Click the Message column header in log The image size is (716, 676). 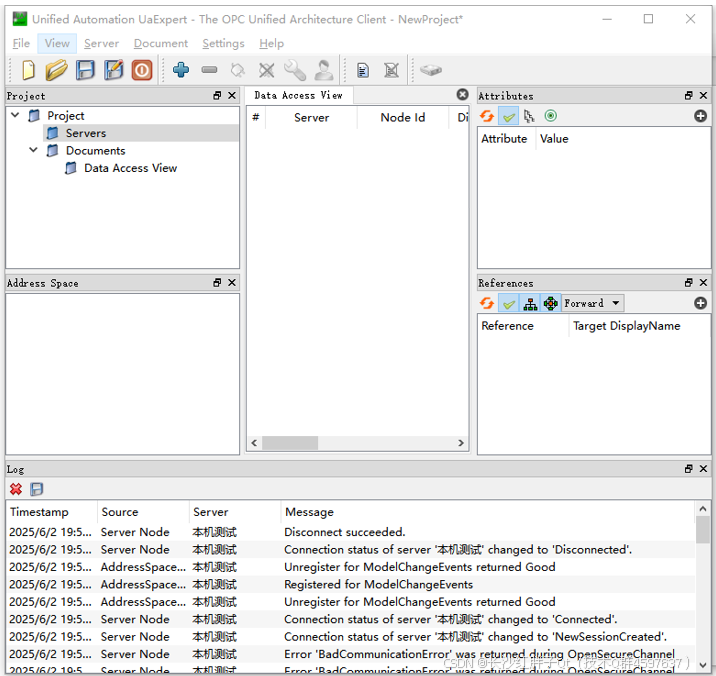488,512
